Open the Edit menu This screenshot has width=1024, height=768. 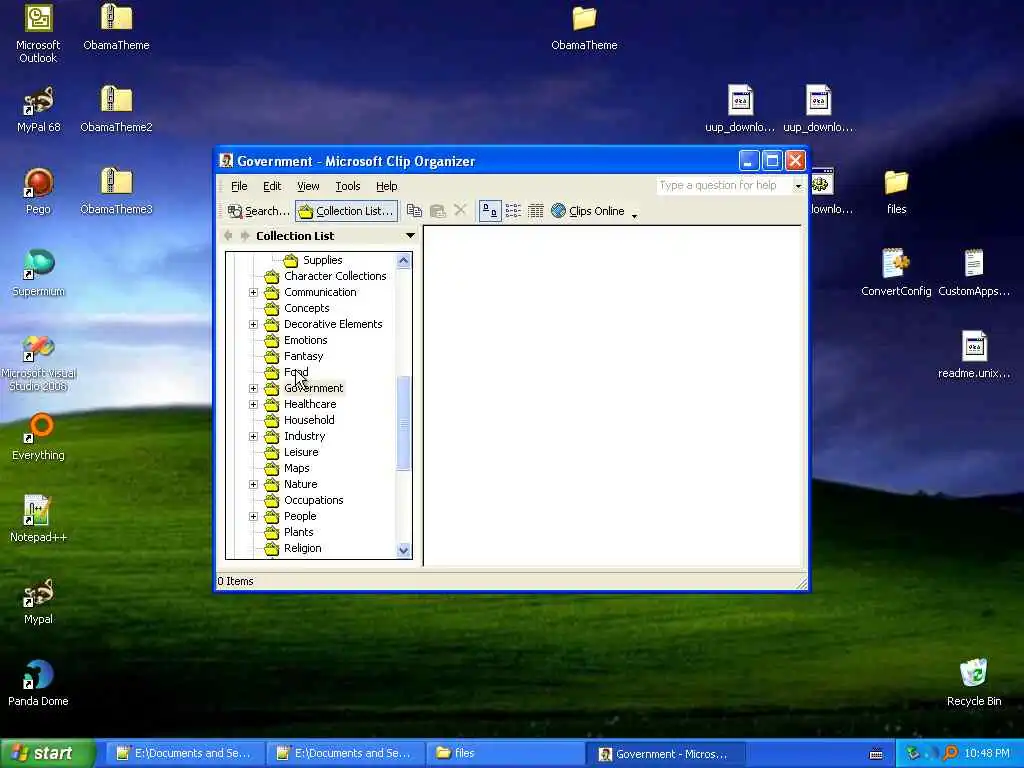(272, 186)
